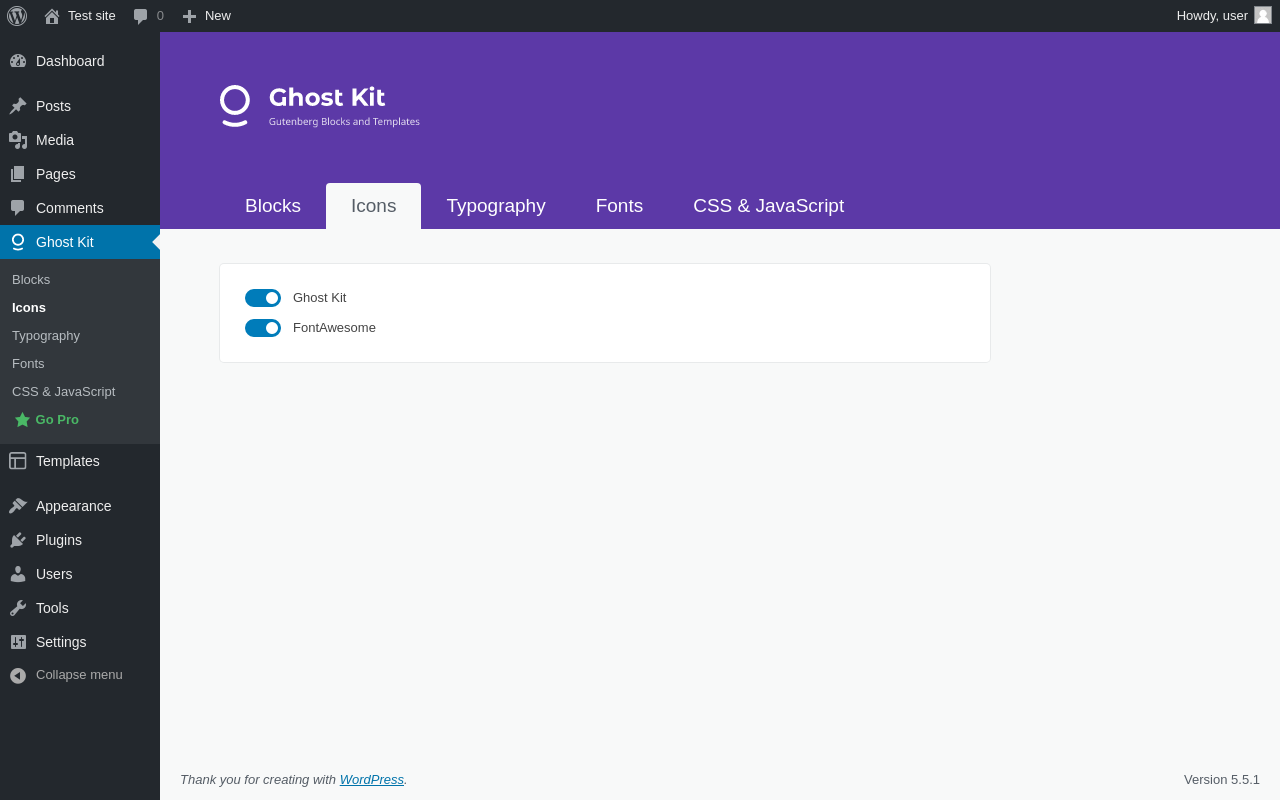Click the FontAwesome label text
Image resolution: width=1280 pixels, height=800 pixels.
point(334,328)
